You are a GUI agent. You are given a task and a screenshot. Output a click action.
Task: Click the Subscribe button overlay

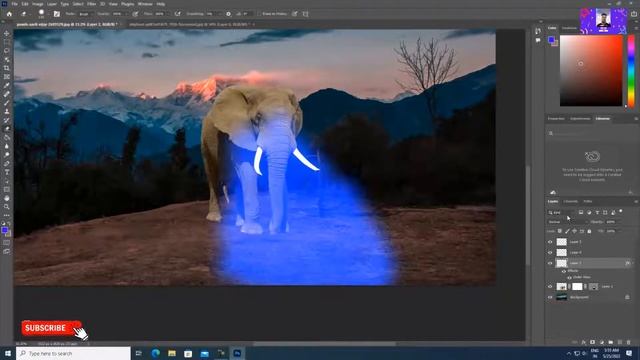[51, 328]
